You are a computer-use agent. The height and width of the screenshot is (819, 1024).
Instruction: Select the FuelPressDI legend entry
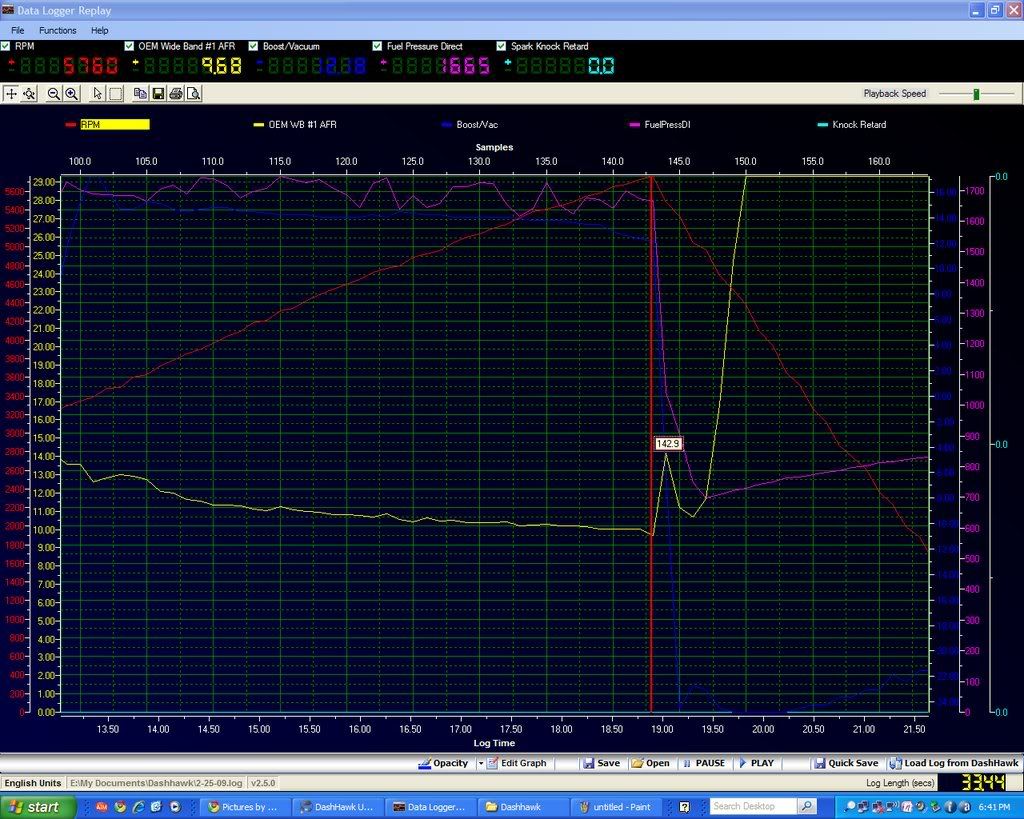(660, 124)
